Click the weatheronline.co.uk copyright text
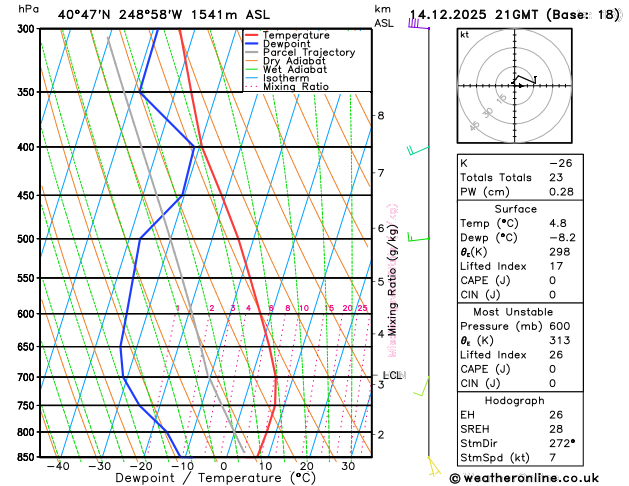Viewport: 629px width, 486px height. coord(524,478)
